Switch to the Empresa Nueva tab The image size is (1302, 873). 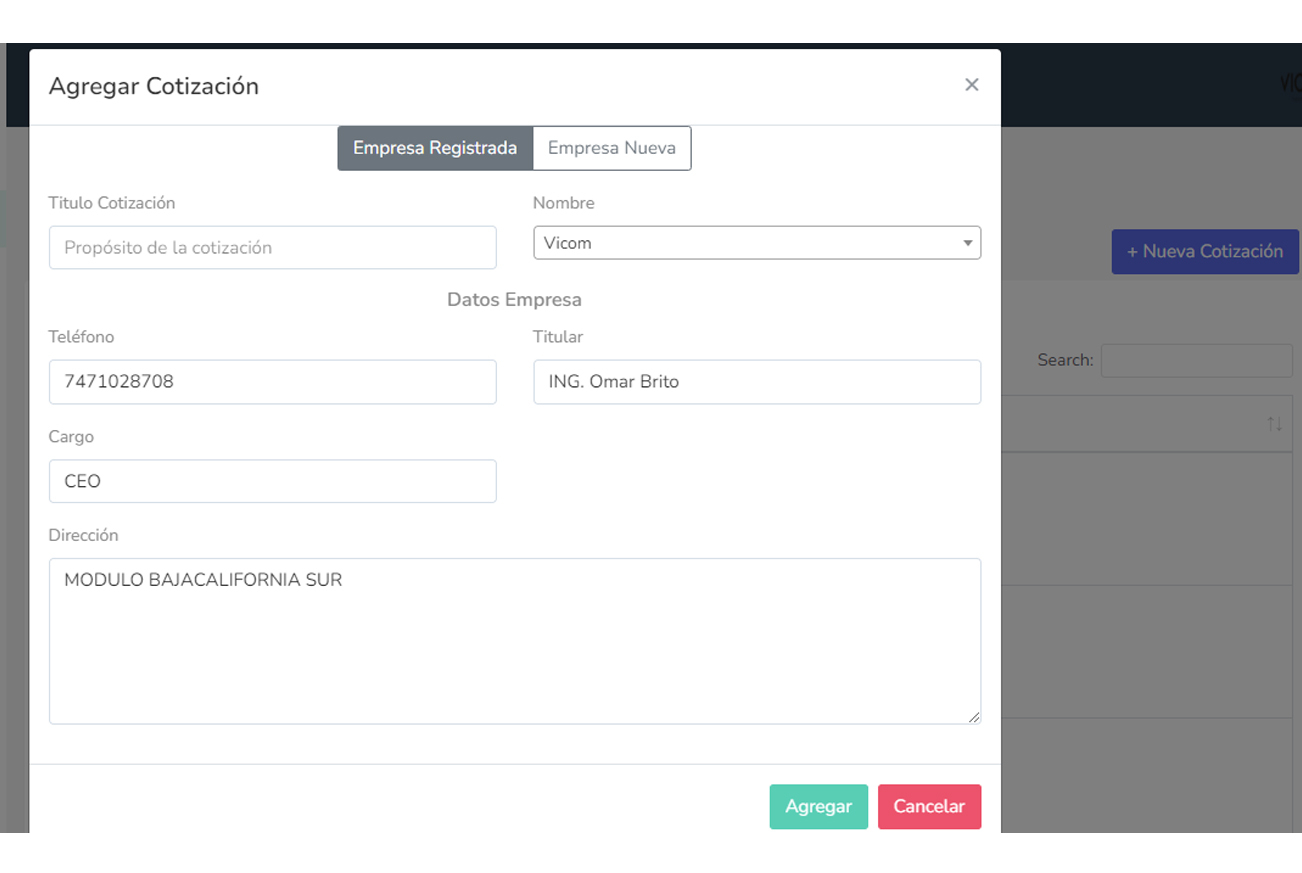pyautogui.click(x=611, y=148)
